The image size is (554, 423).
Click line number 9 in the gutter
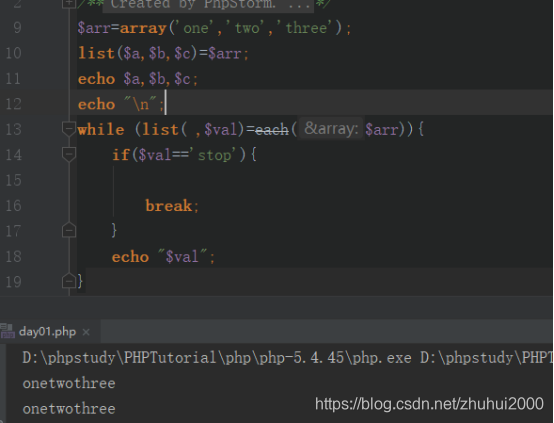[17, 28]
